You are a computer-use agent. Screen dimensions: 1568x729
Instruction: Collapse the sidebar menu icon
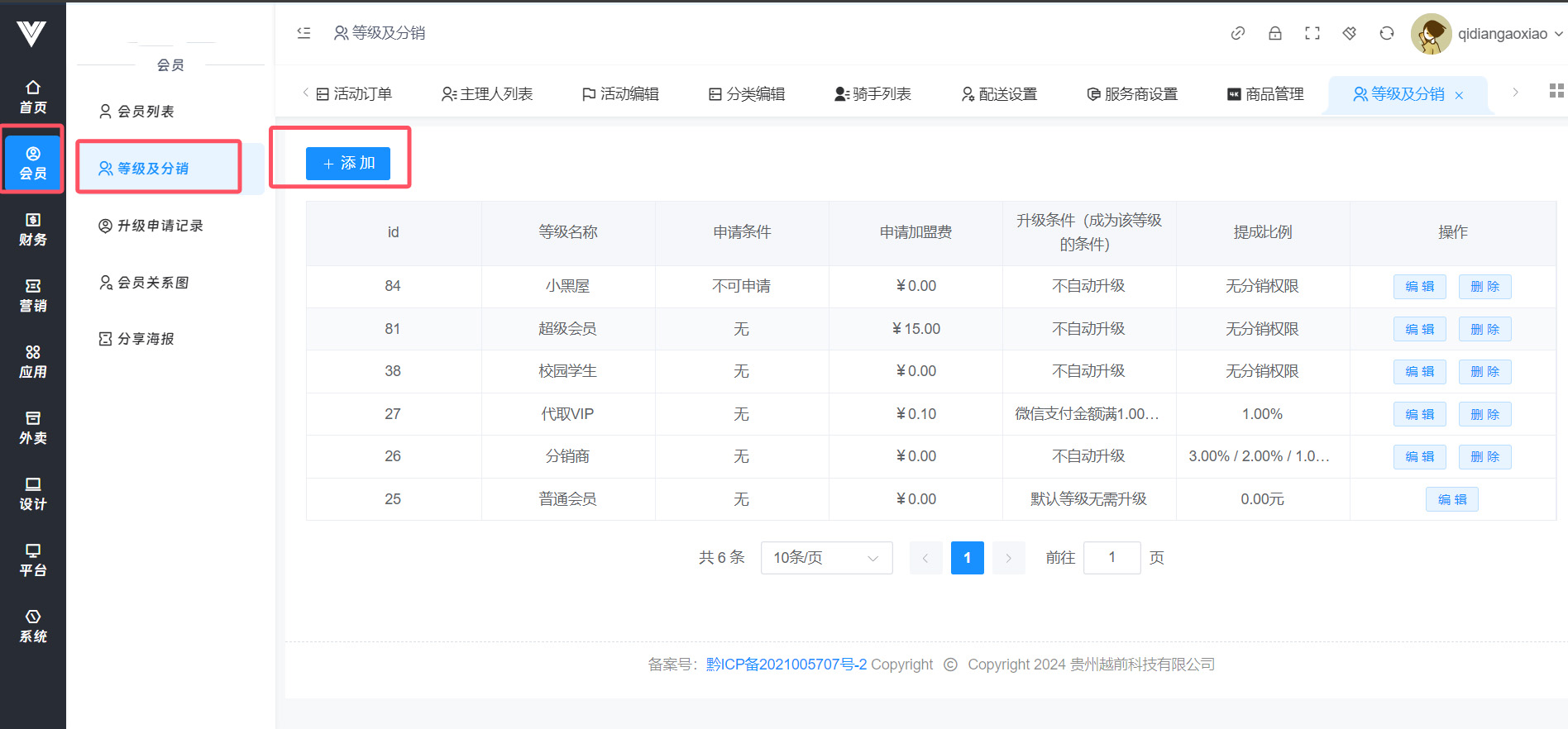tap(304, 33)
